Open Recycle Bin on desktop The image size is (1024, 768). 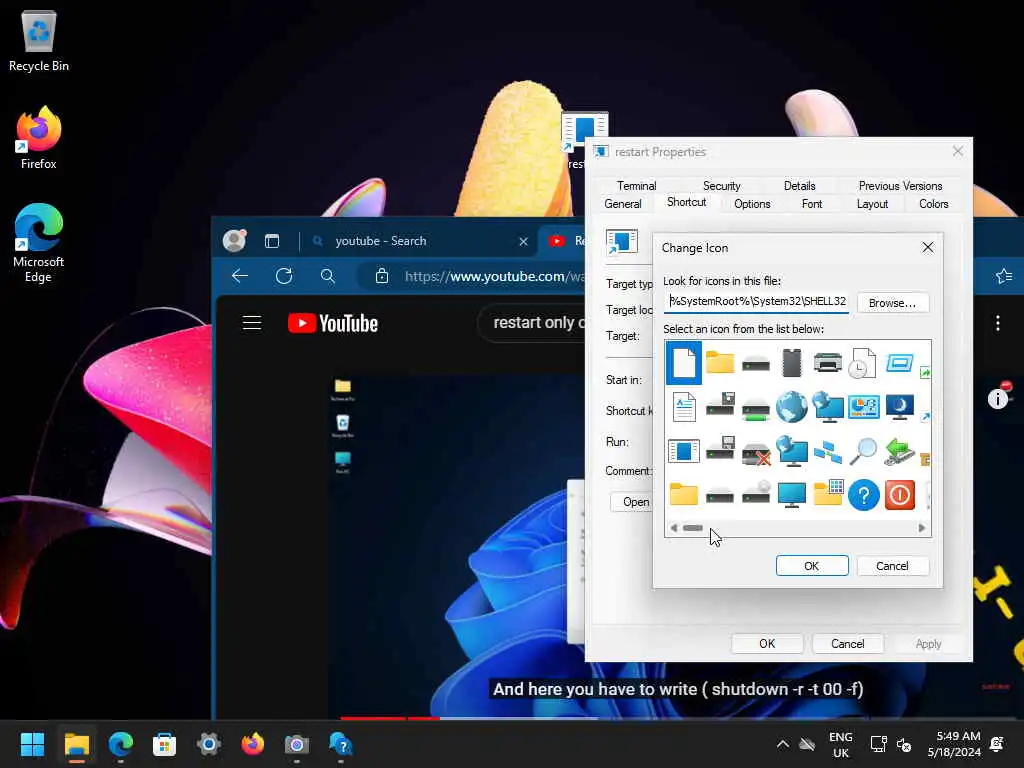(x=39, y=40)
